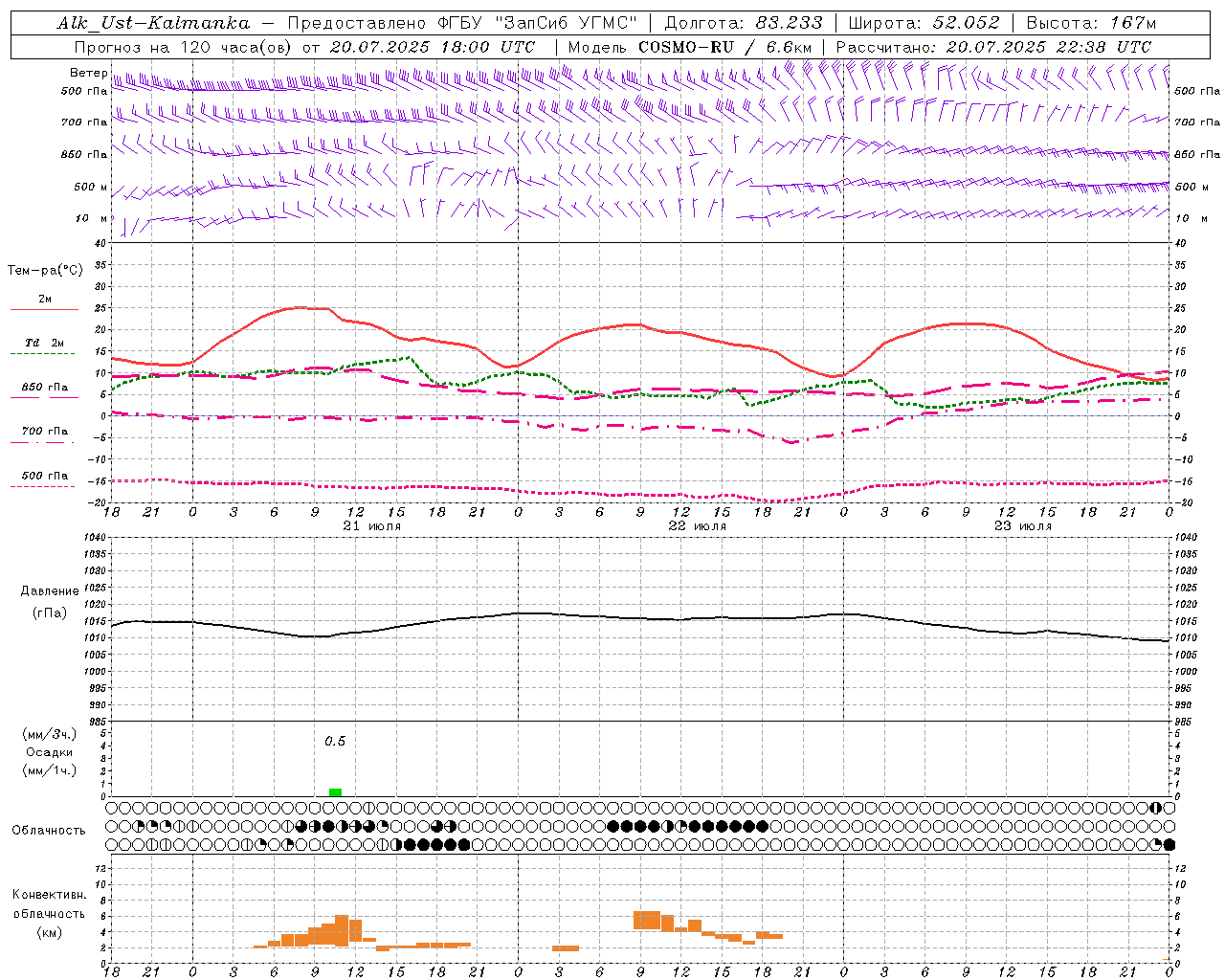This screenshot has height=980, width=1225.
Task: Click the right-side "850 гПа" wind level label
Action: tap(1197, 154)
